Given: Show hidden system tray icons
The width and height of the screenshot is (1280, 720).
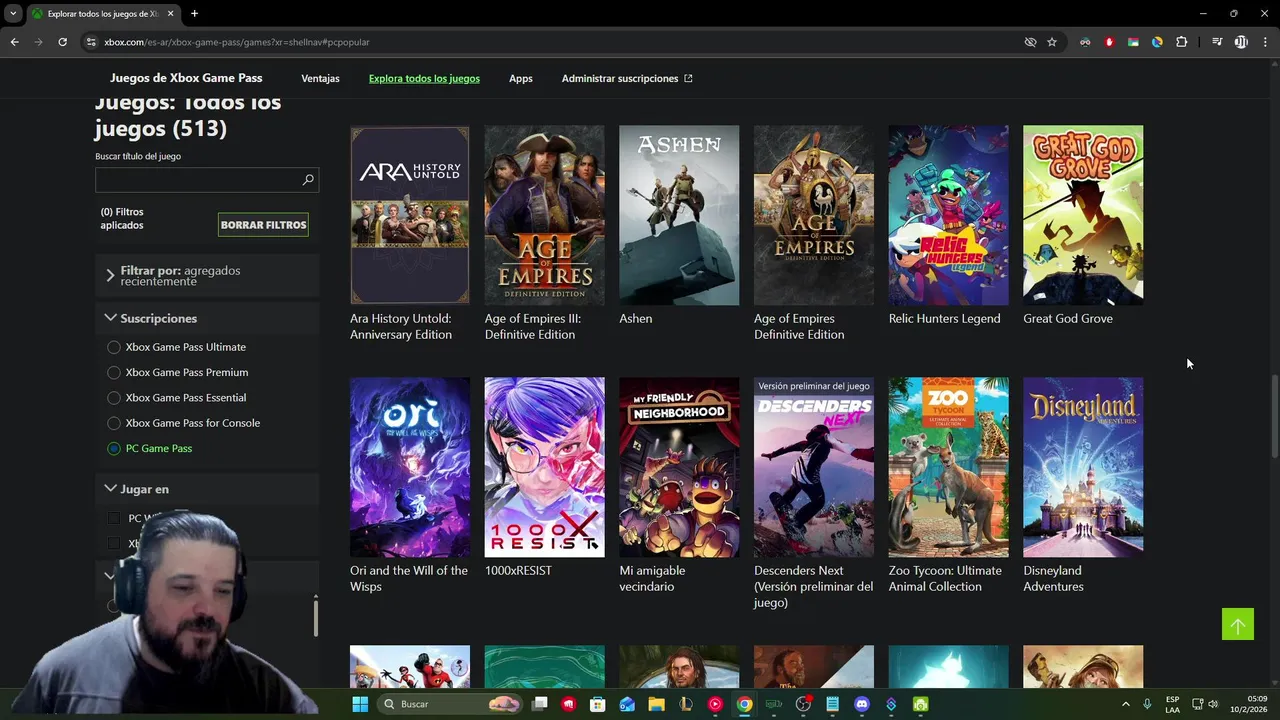Looking at the screenshot, I should click(x=1125, y=704).
